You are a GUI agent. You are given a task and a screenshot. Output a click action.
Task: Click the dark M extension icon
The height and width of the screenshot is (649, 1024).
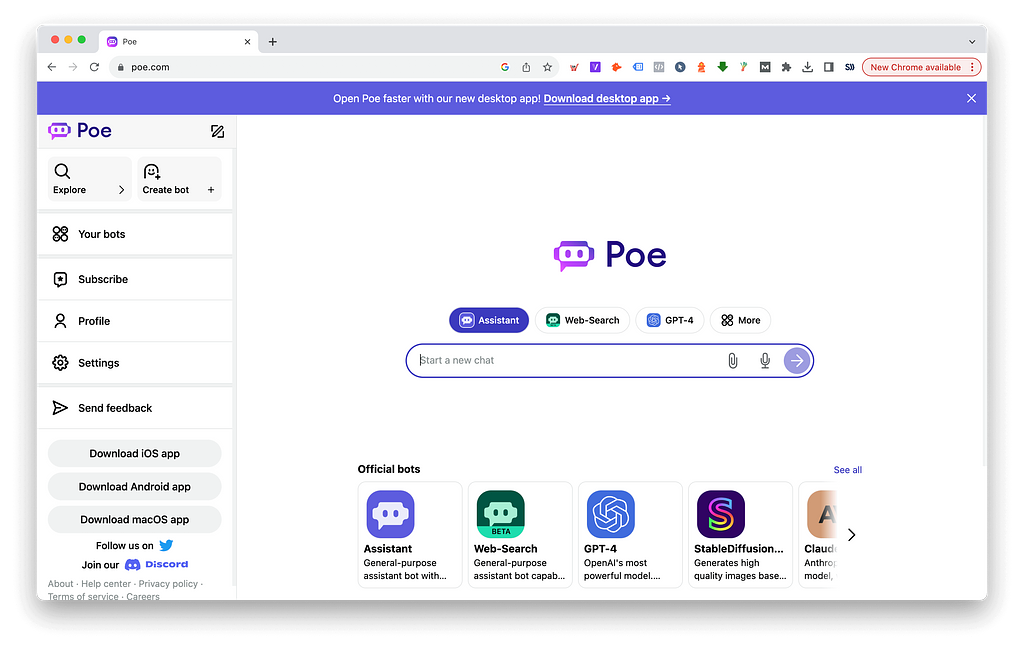[765, 67]
